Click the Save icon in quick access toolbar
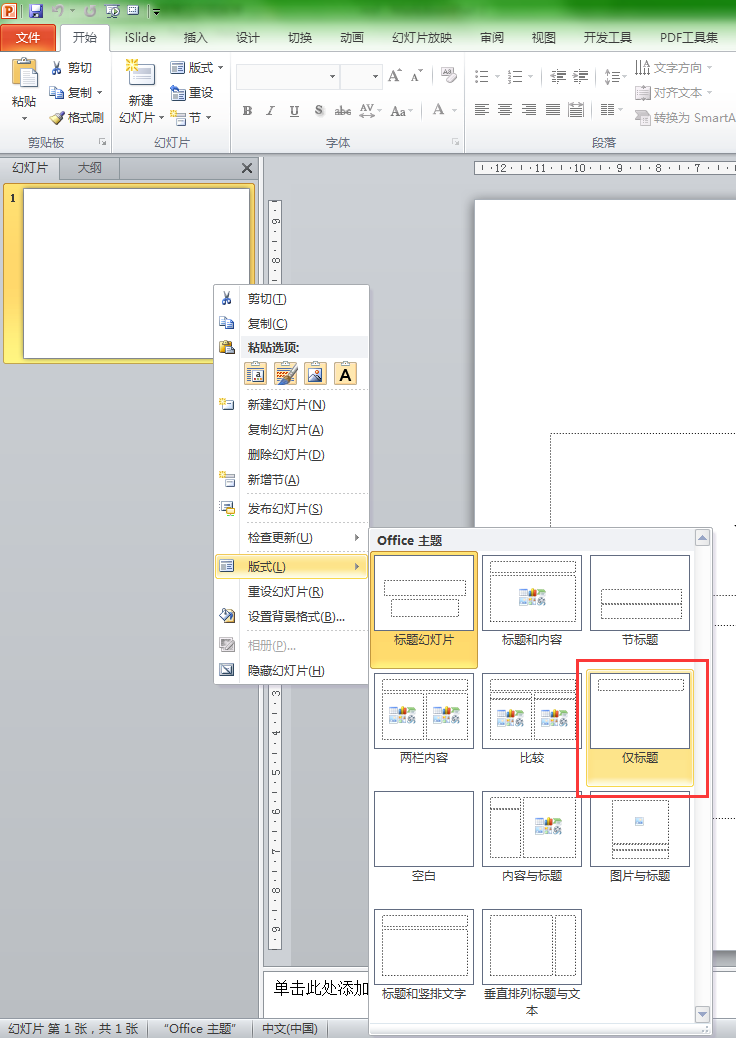The height and width of the screenshot is (1038, 736). point(36,11)
